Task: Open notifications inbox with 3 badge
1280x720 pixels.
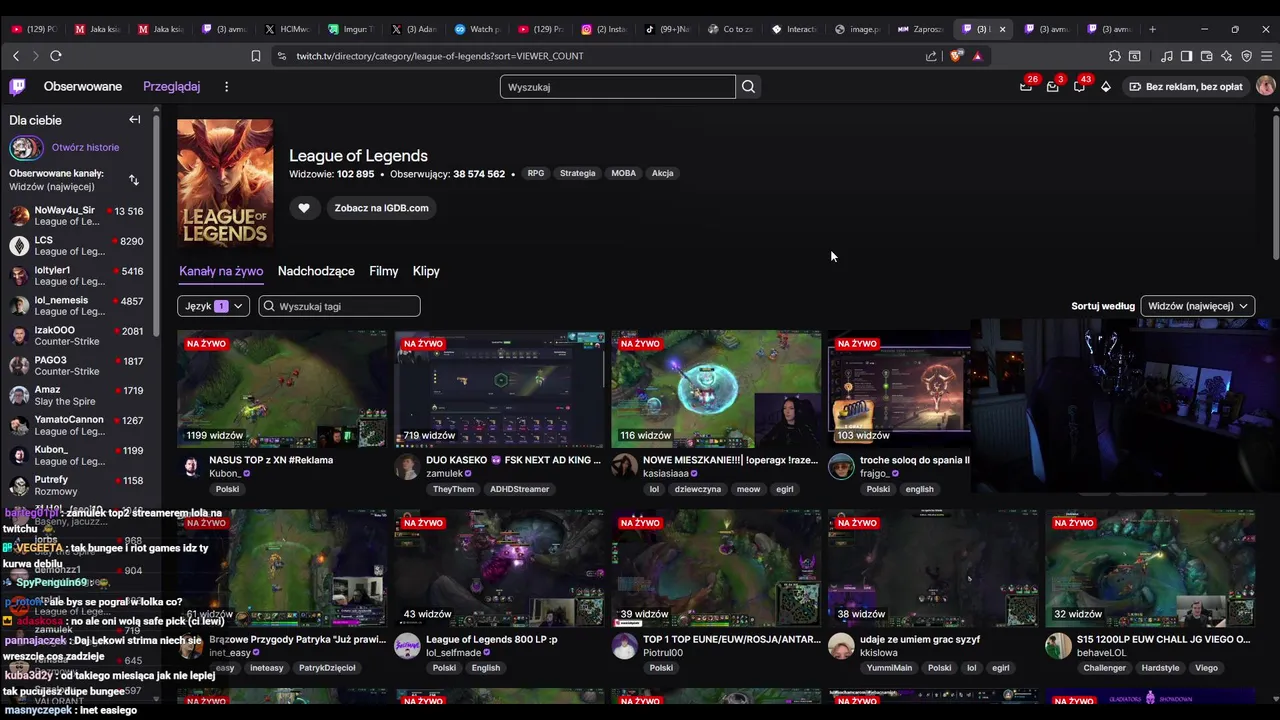Action: (1052, 87)
